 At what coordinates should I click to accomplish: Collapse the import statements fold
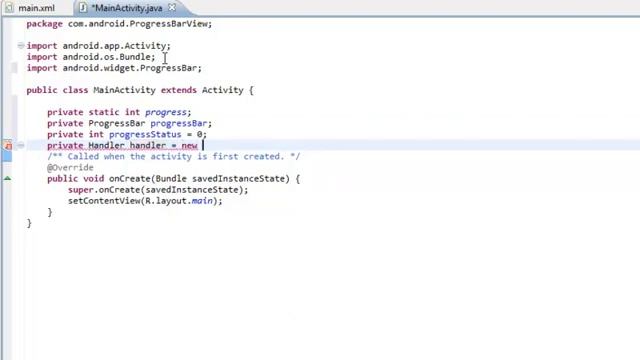[x=21, y=46]
